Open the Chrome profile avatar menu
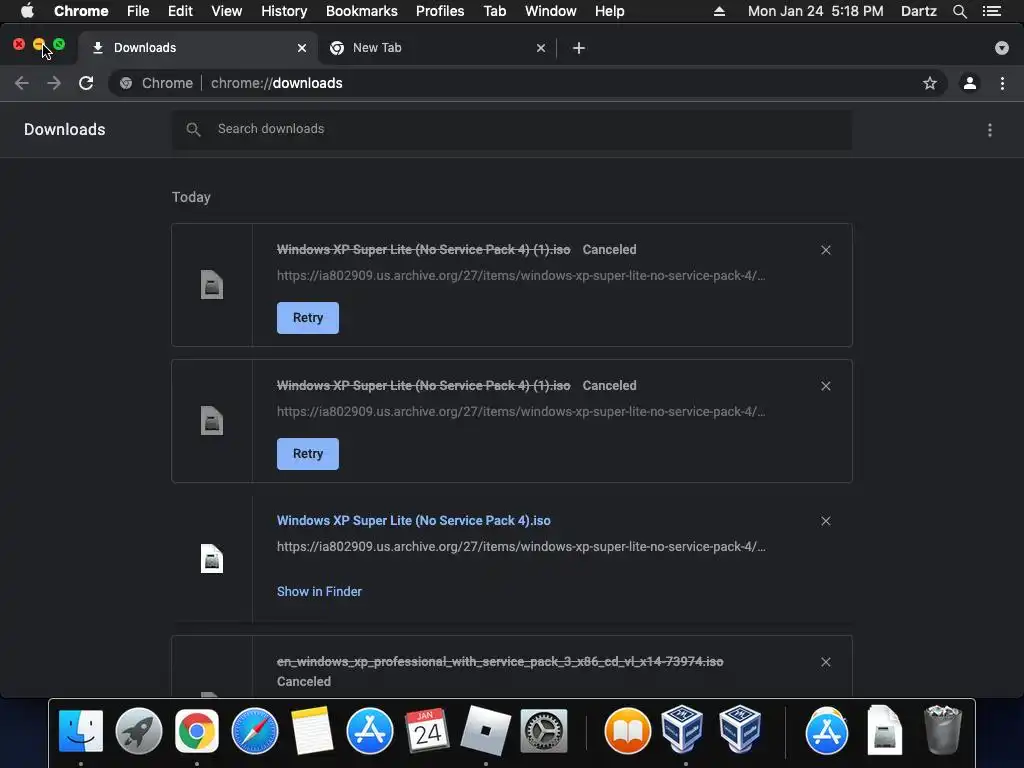This screenshot has height=768, width=1024. [970, 83]
